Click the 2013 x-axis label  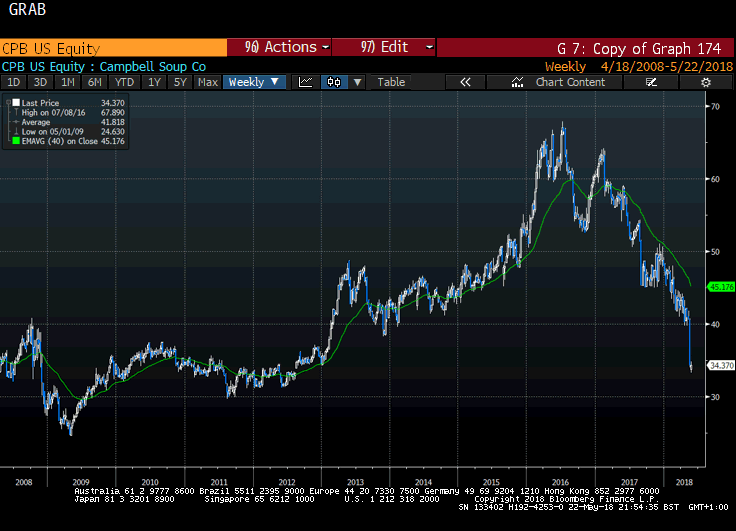pos(355,482)
